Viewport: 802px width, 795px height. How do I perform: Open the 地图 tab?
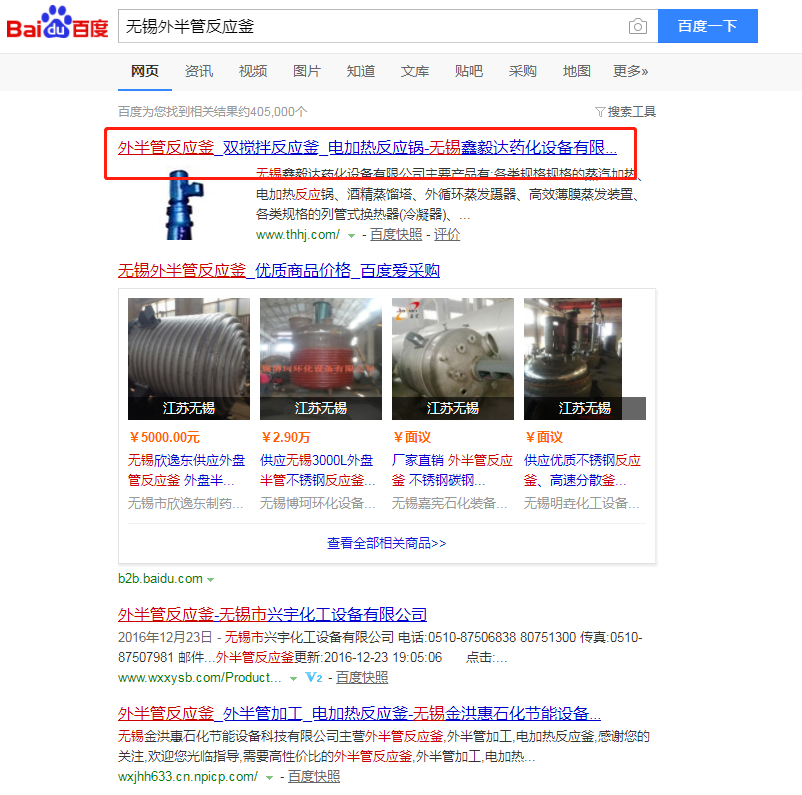[x=576, y=71]
